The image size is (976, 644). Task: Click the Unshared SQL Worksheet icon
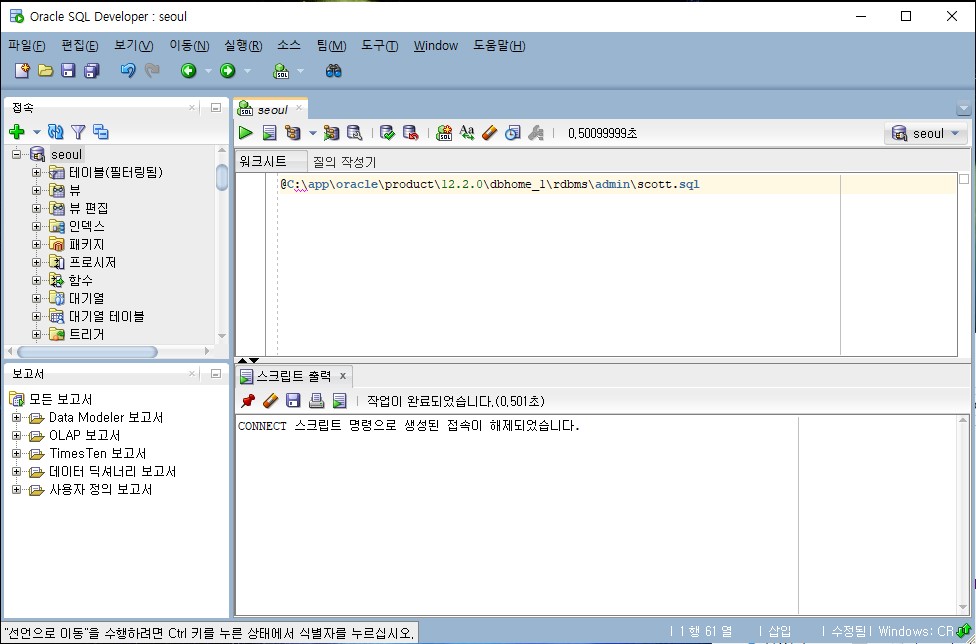click(444, 133)
